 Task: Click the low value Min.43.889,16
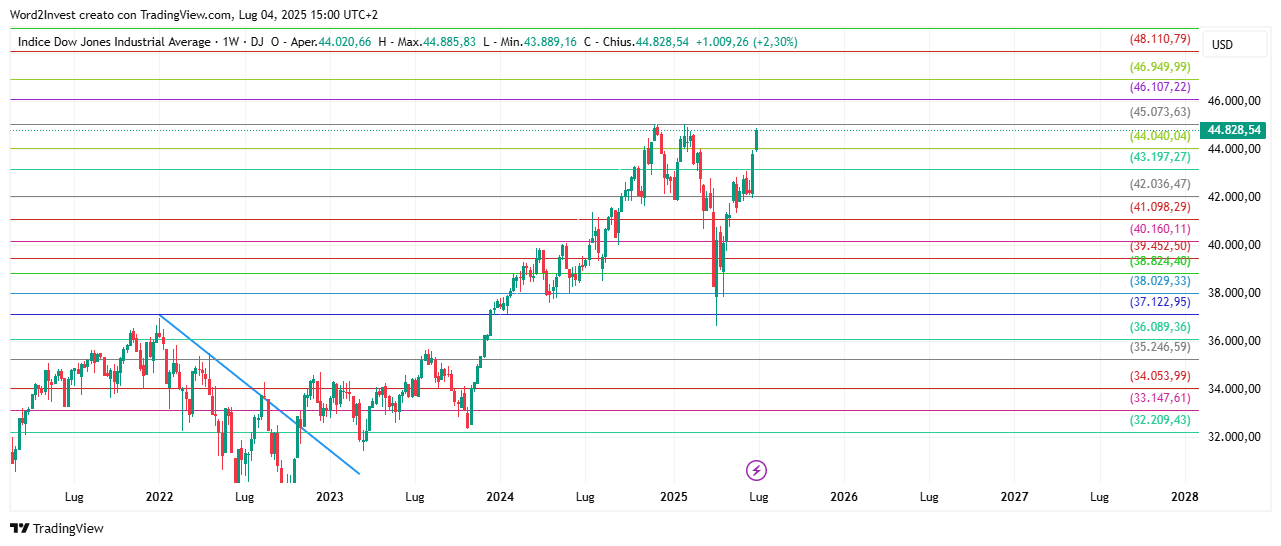tap(537, 42)
